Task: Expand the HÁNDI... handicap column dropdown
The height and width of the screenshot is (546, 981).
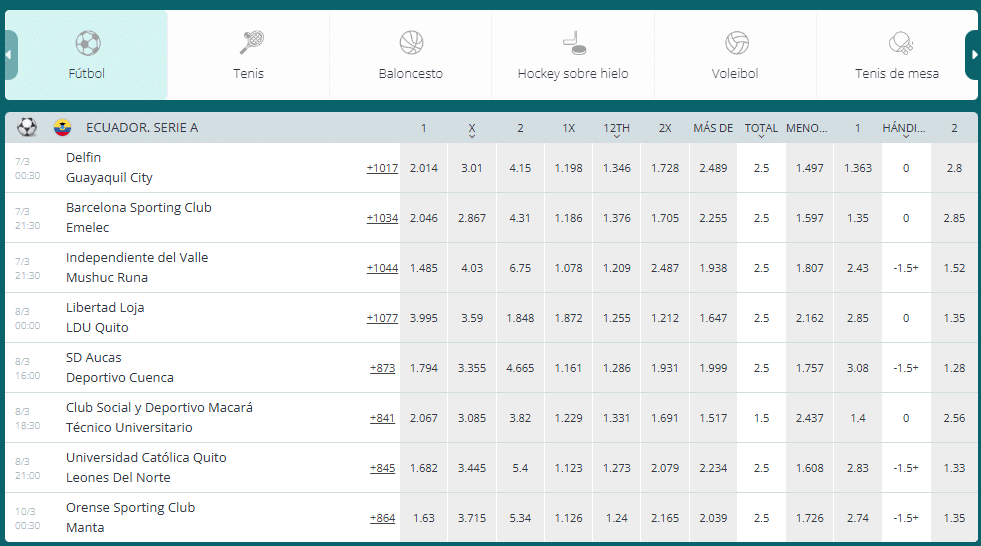Action: coord(904,136)
